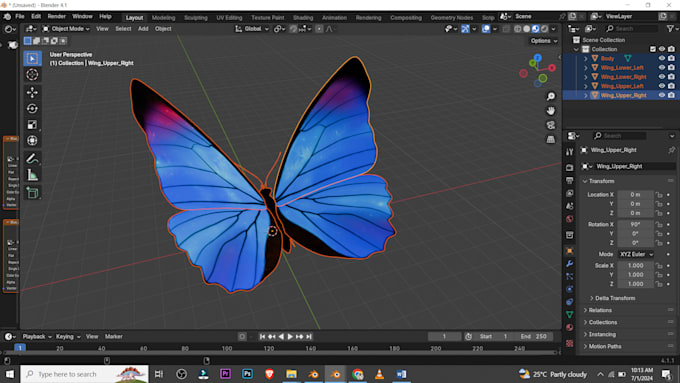Toggle lock on Location X
The height and width of the screenshot is (383, 680).
(659, 195)
